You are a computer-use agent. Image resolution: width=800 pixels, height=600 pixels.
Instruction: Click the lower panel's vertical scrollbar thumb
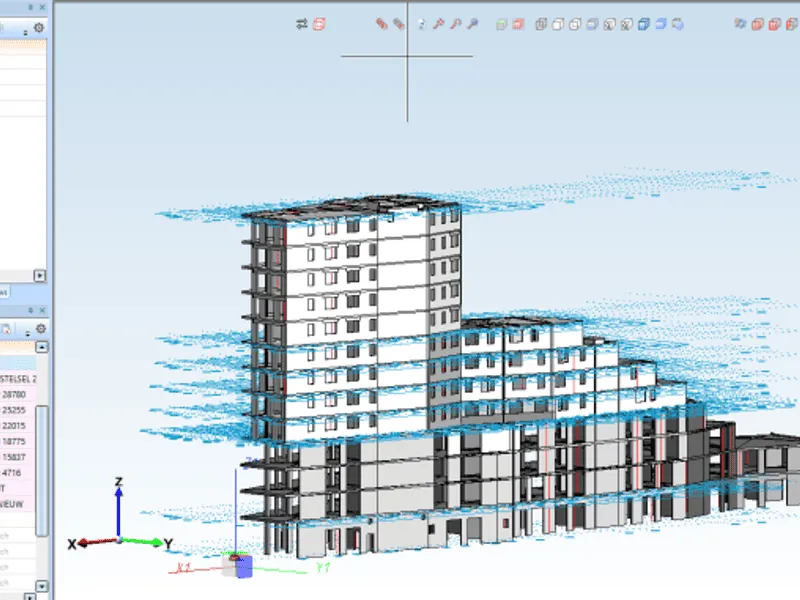pos(42,470)
